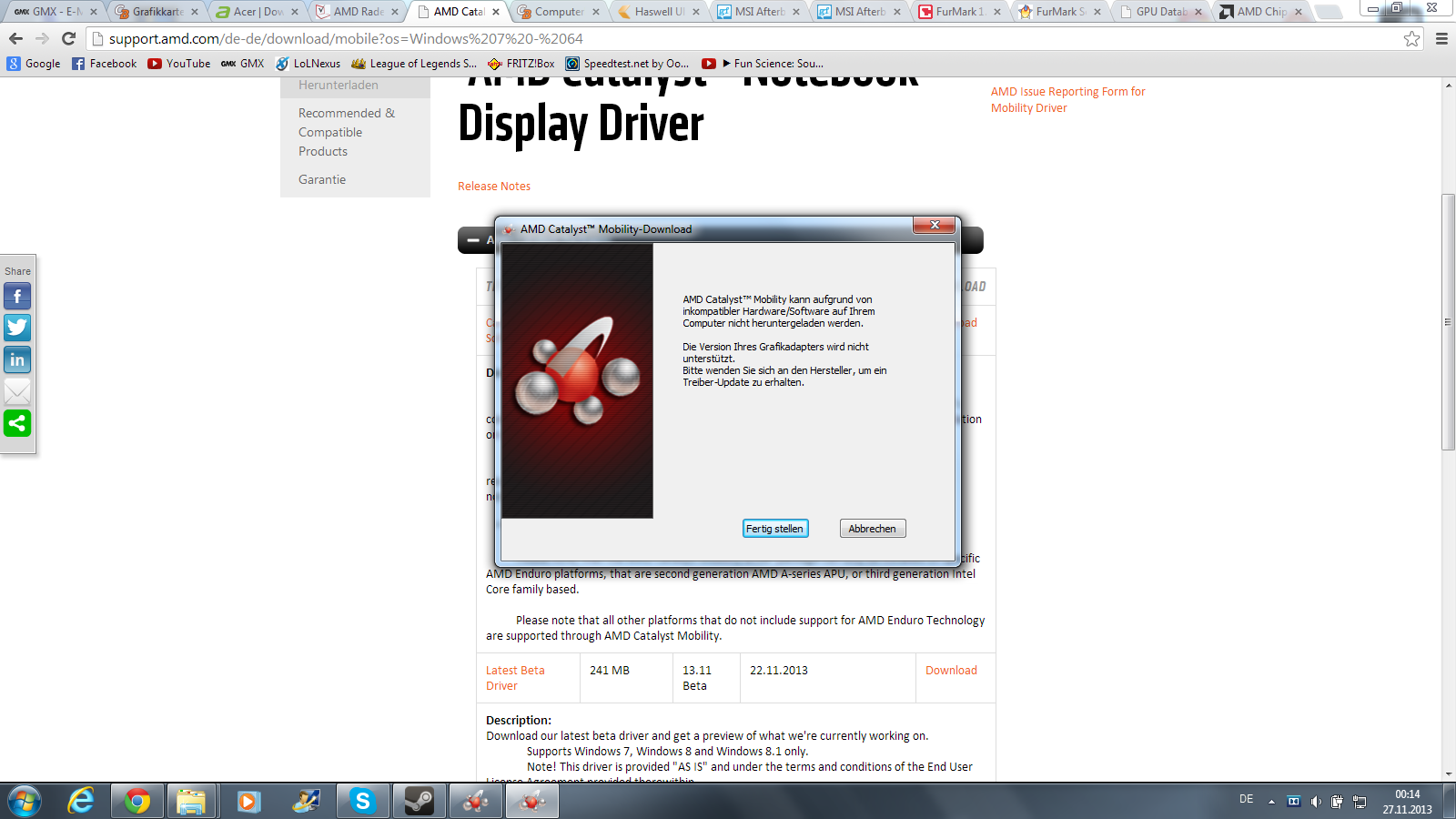Open the green share-more sidebar icon
This screenshot has height=819, width=1456.
tap(17, 423)
